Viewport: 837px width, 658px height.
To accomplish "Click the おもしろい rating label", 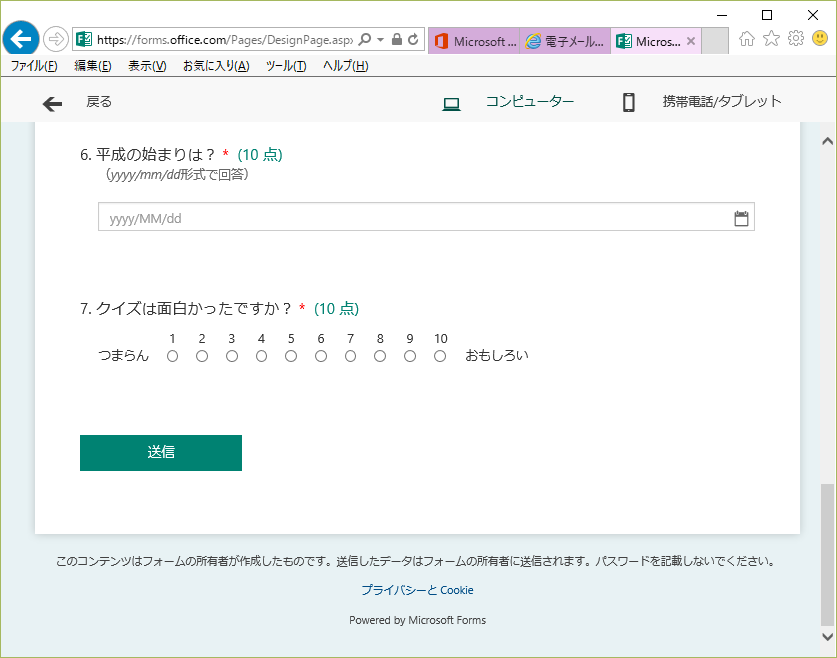I will pyautogui.click(x=497, y=355).
